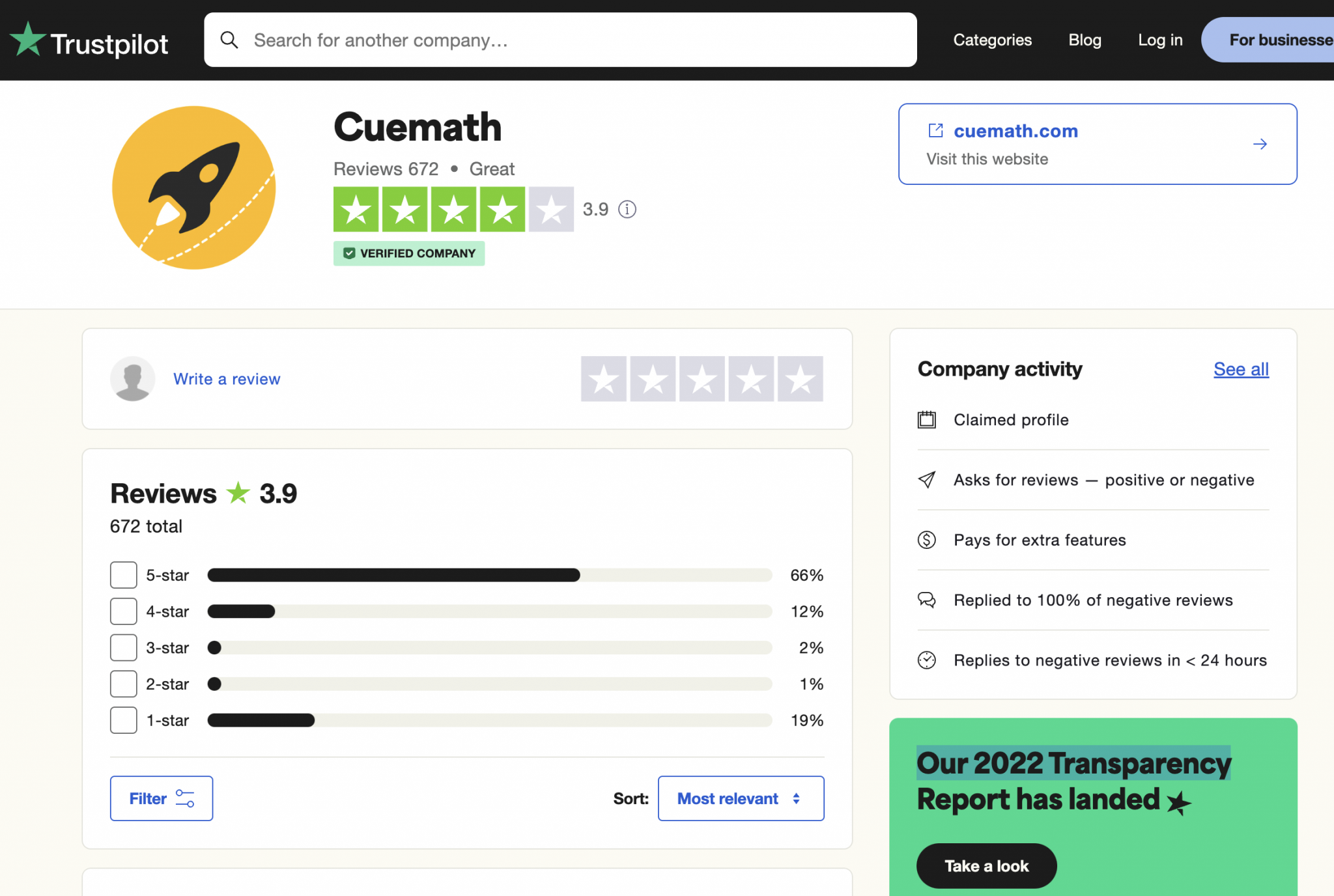Click the See all company activity link

(1240, 369)
